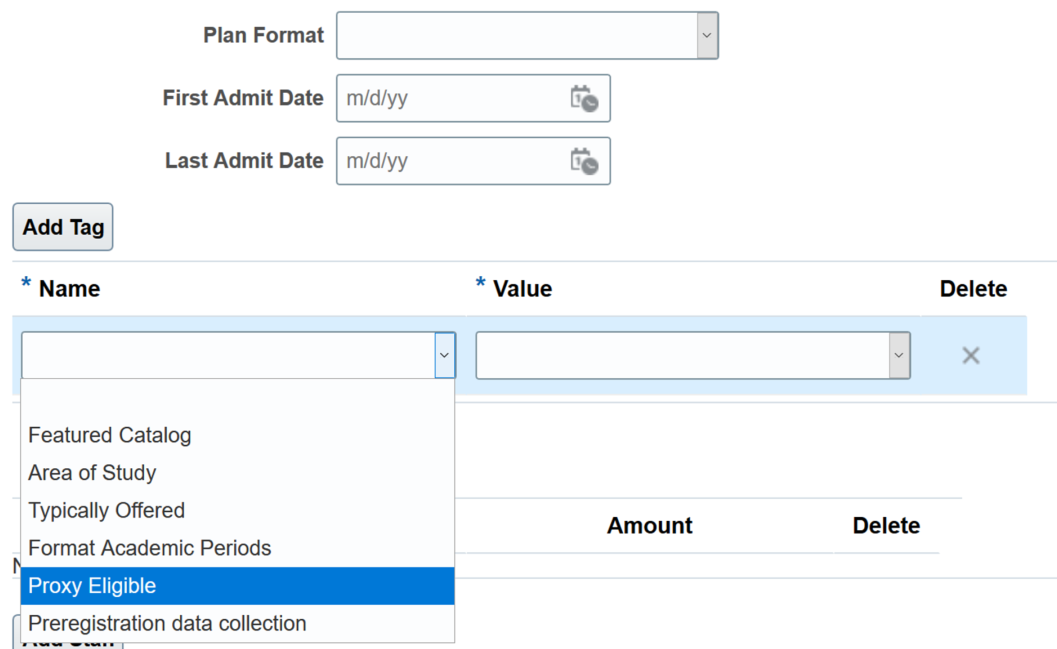Click the Add Tag button
This screenshot has width=1057, height=649.
coord(63,227)
